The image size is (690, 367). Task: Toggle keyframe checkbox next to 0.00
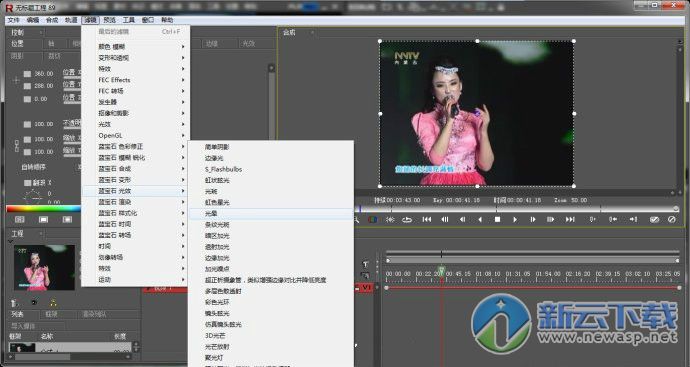(27, 99)
